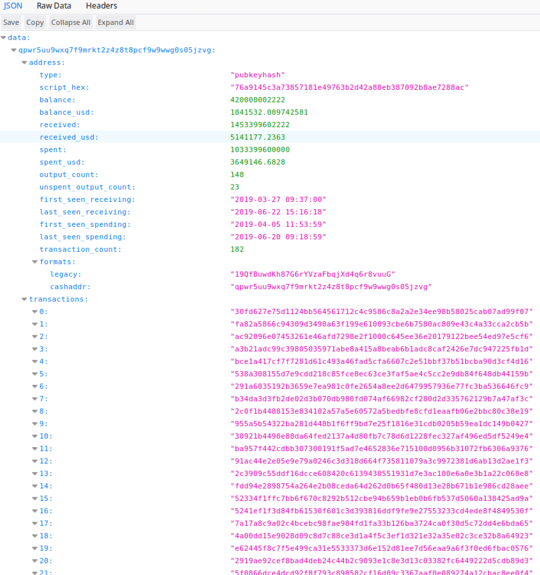Collapse the transactions node arrow

tap(24, 299)
